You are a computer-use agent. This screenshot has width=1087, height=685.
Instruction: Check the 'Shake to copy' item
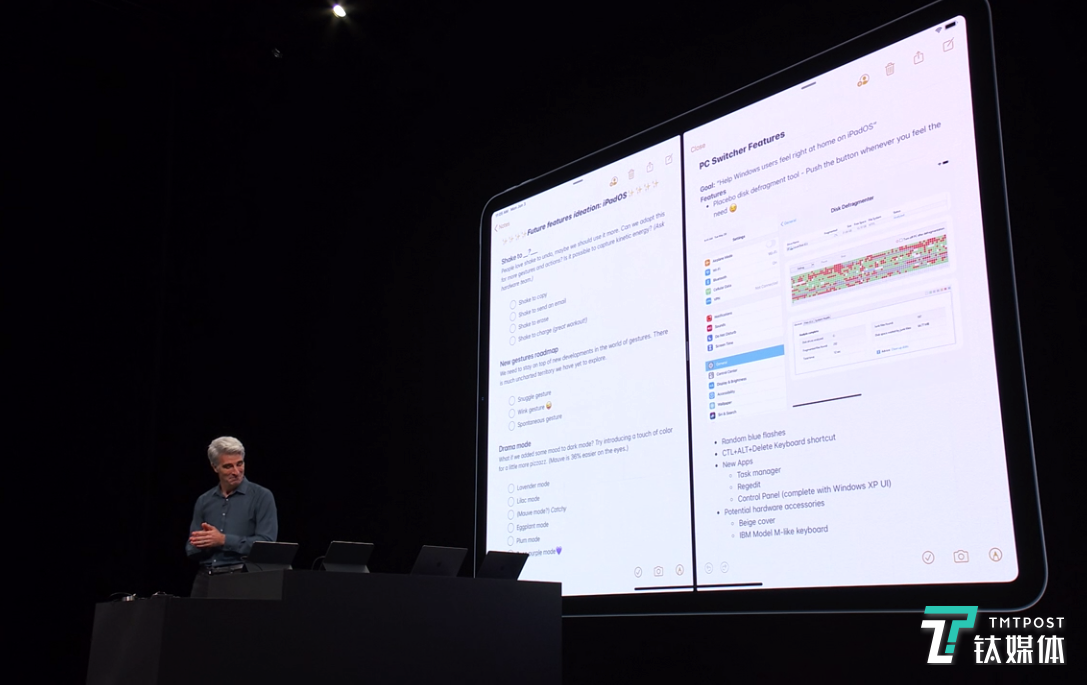[x=514, y=302]
